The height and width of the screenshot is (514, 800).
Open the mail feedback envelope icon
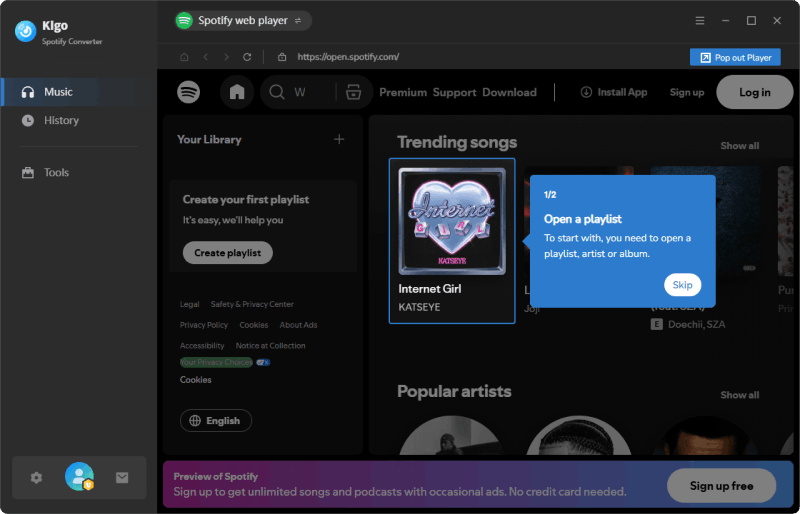(122, 478)
